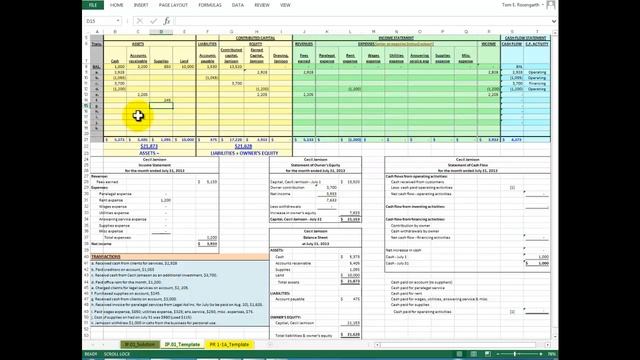Click the Page Break Preview icon
640x360 pixels.
pyautogui.click(x=488, y=354)
